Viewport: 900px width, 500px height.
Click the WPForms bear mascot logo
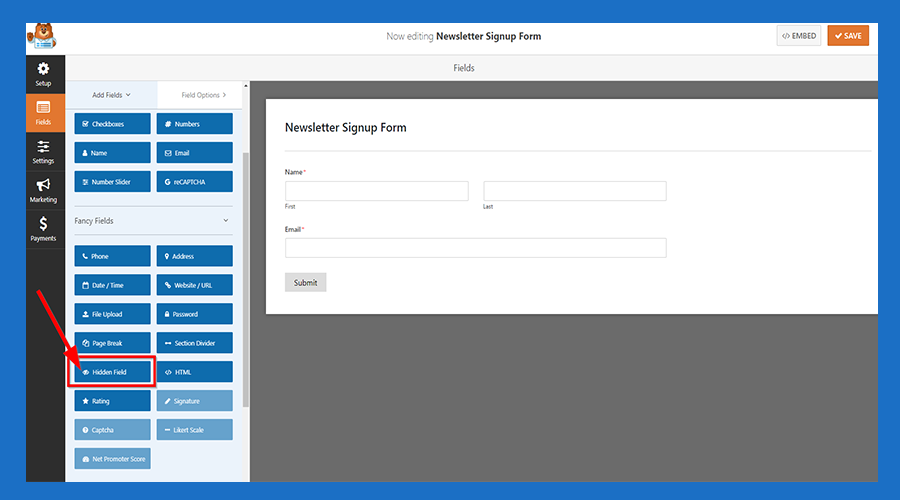(x=44, y=37)
